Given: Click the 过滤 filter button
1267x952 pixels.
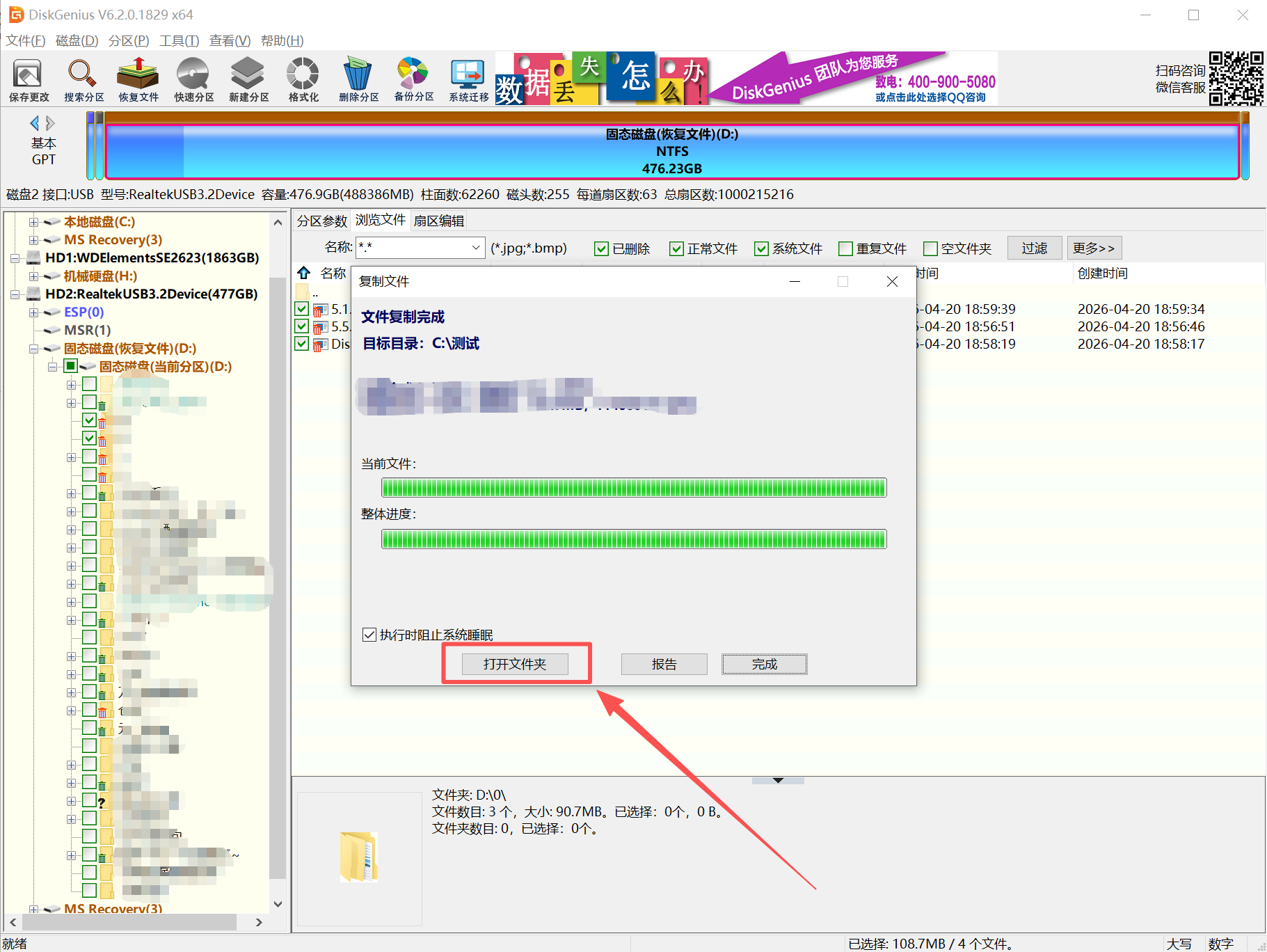Looking at the screenshot, I should 1035,248.
